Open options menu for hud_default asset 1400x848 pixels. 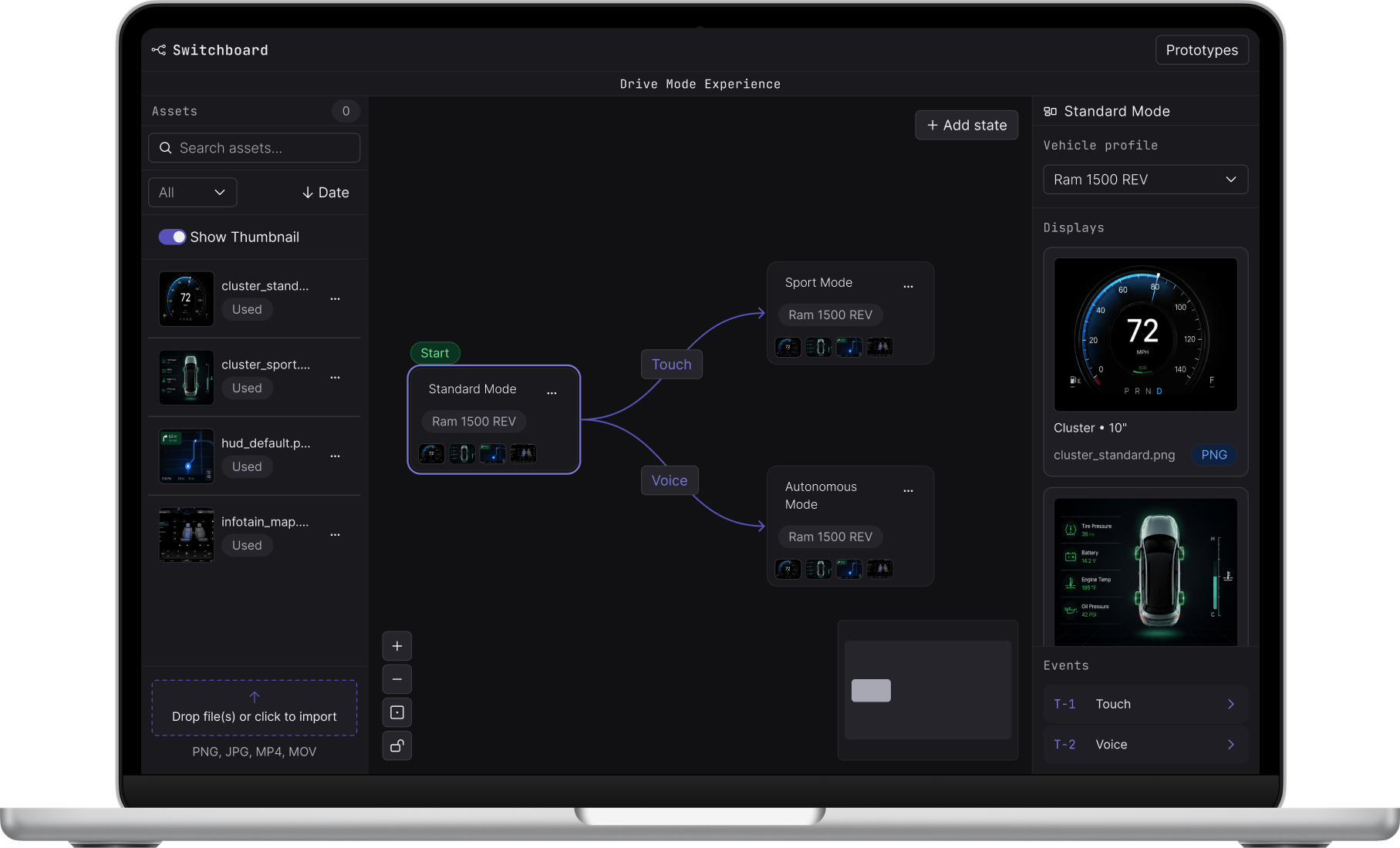(335, 456)
